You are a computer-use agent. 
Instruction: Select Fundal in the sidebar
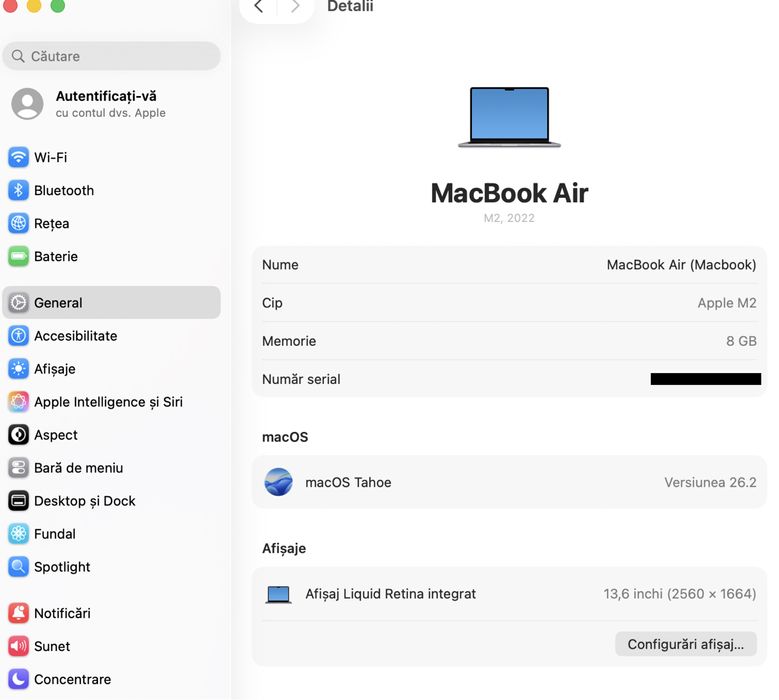click(111, 534)
